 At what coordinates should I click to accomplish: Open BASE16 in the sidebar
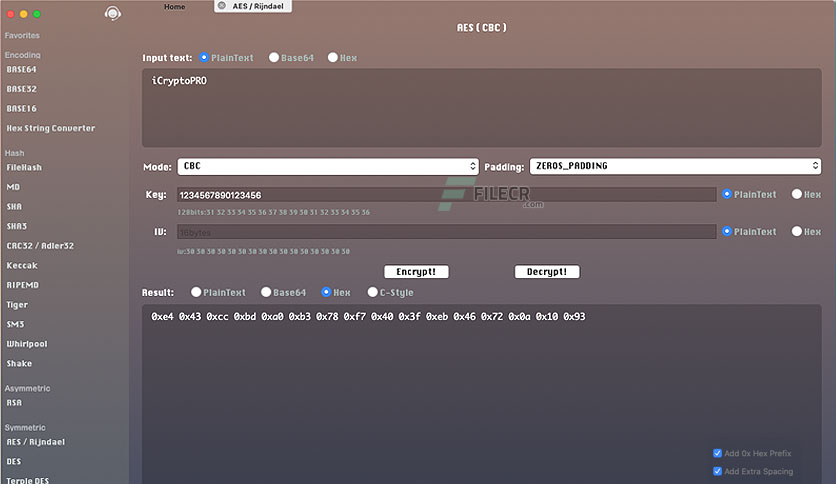coord(21,109)
